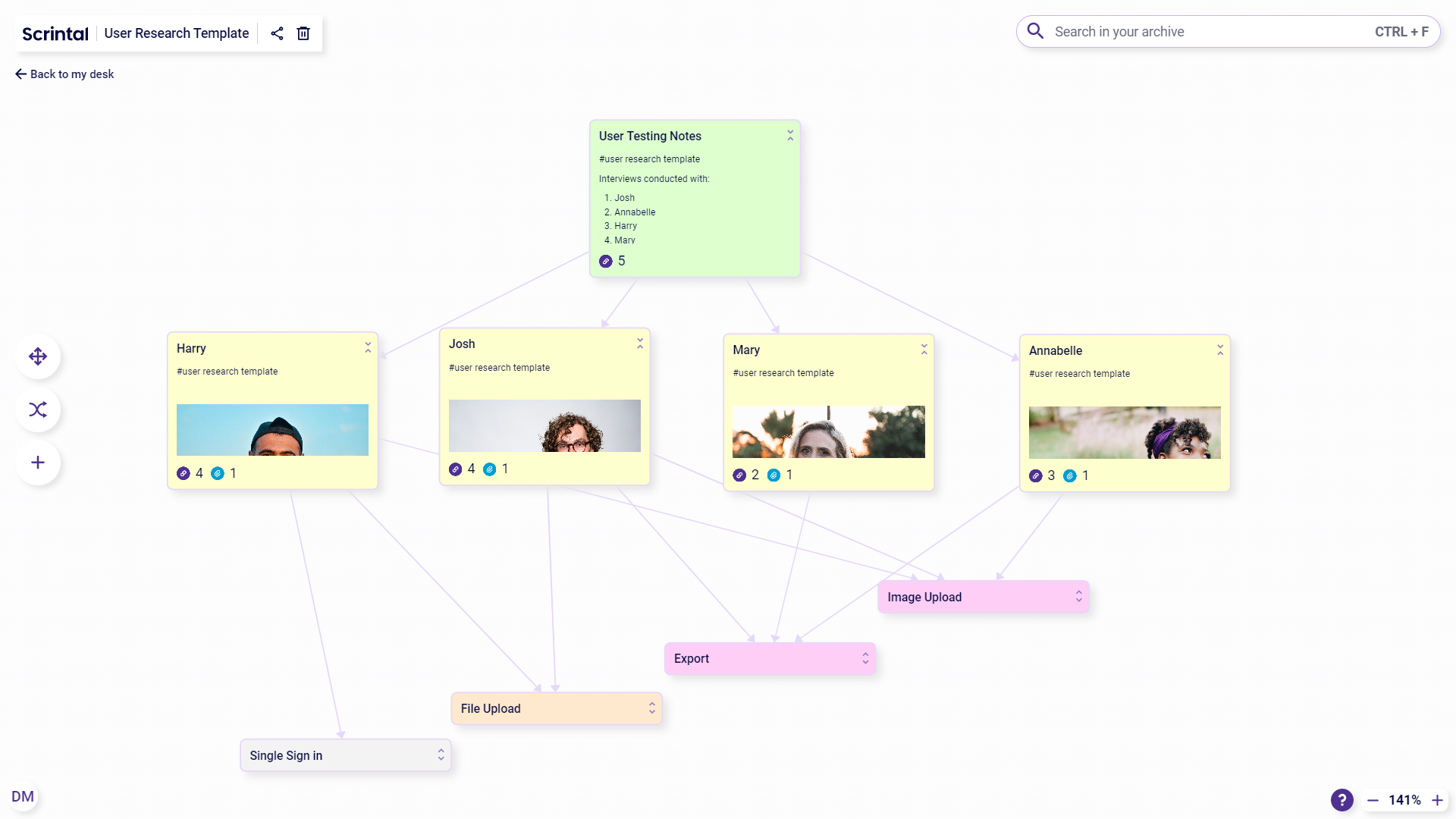Expand the File Upload pill
1456x819 pixels.
[x=651, y=708]
